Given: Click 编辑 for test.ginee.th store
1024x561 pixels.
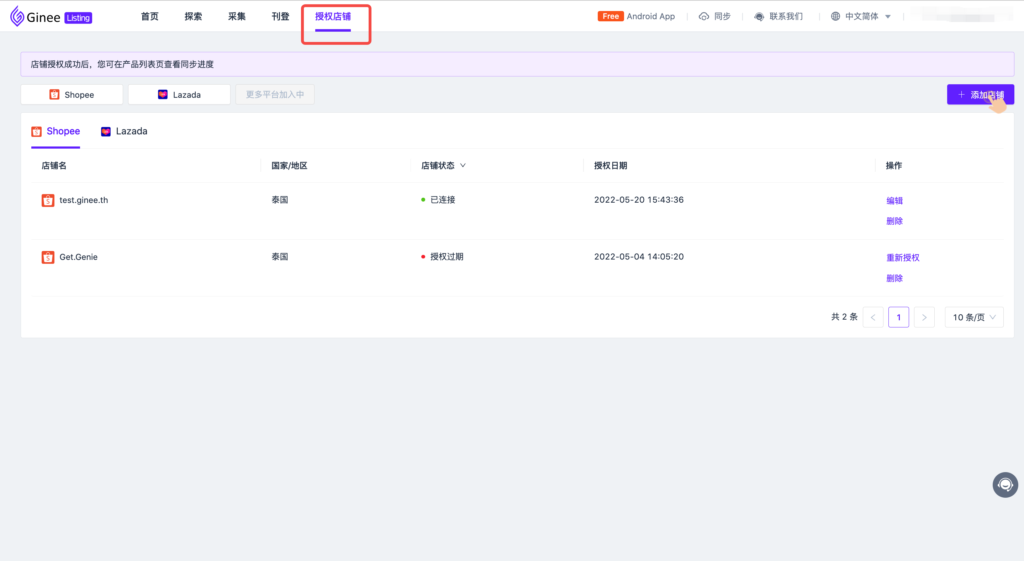Looking at the screenshot, I should tap(894, 200).
